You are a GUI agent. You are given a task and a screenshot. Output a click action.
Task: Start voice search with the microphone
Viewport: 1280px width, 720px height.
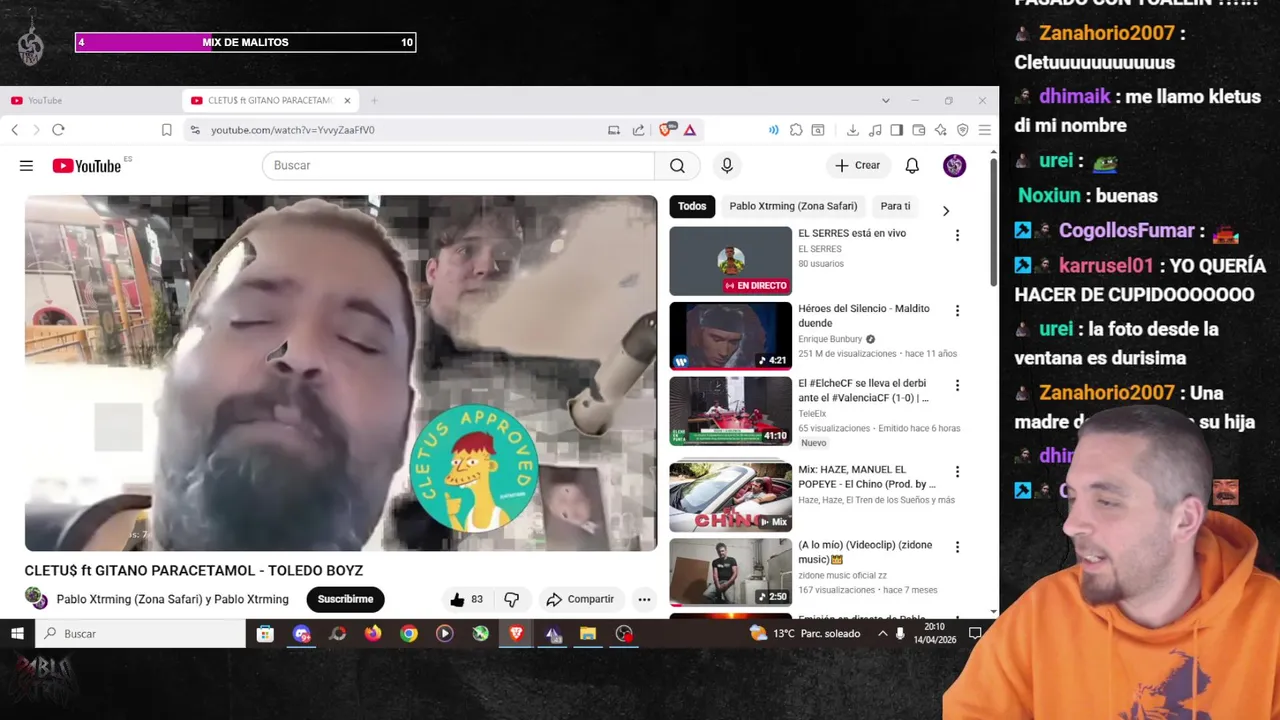[x=727, y=166]
